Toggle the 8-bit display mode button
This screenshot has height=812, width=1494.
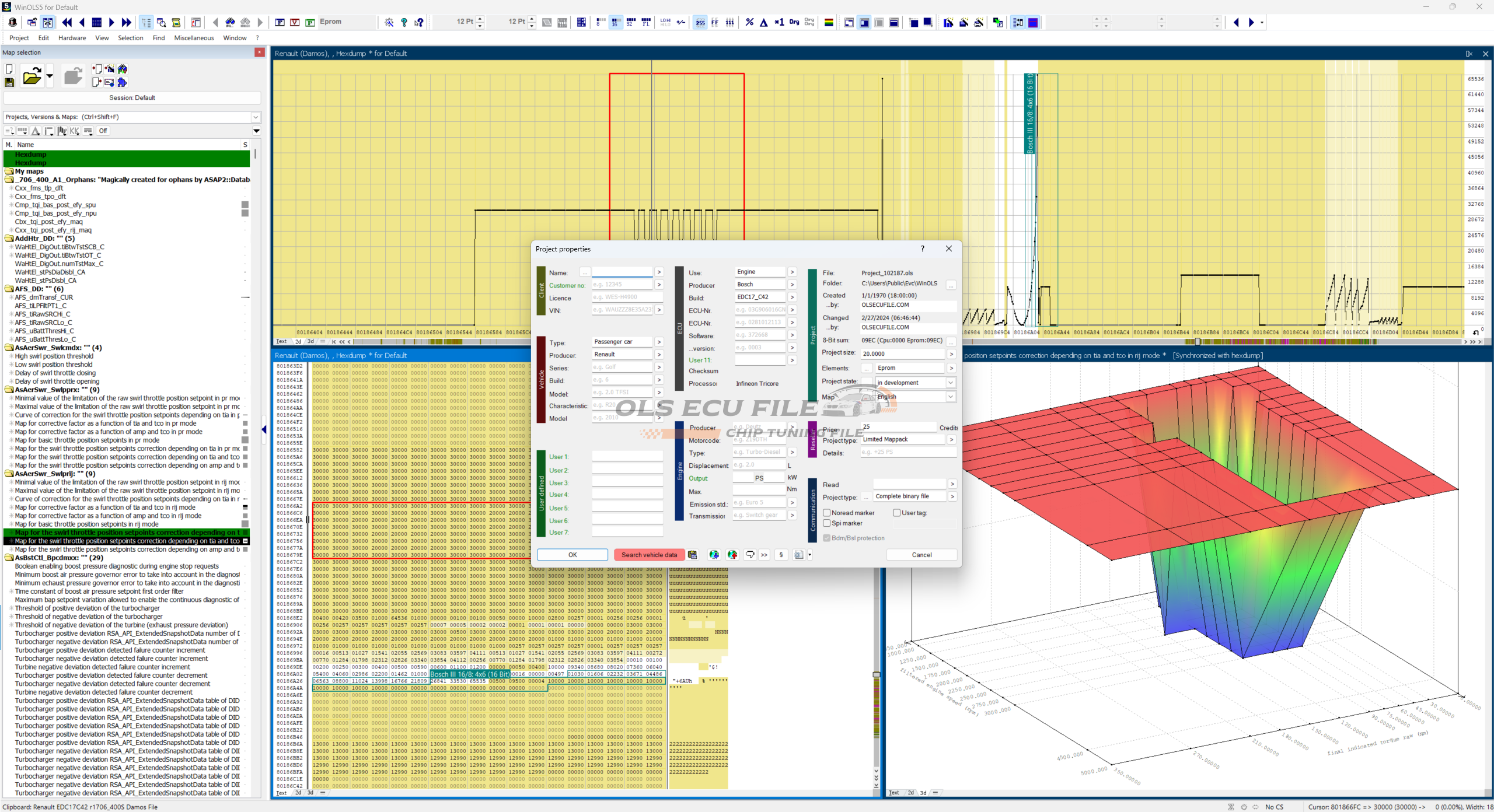tap(601, 22)
